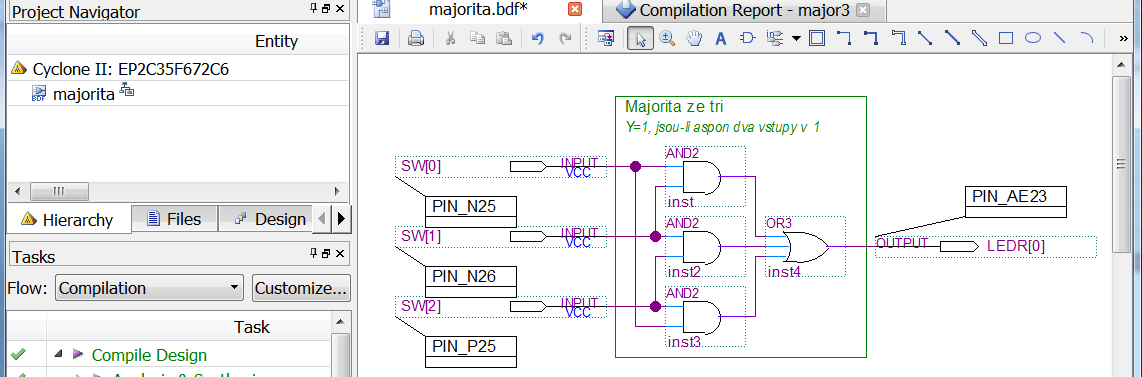Select the Diagonal Node tool
The height and width of the screenshot is (377, 1142).
click(x=925, y=39)
